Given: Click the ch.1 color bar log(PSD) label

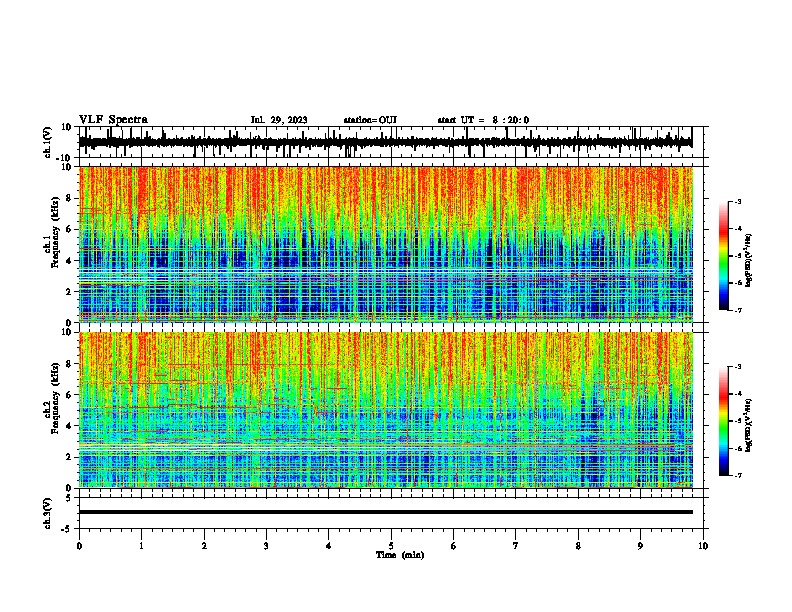Looking at the screenshot, I should [x=749, y=261].
